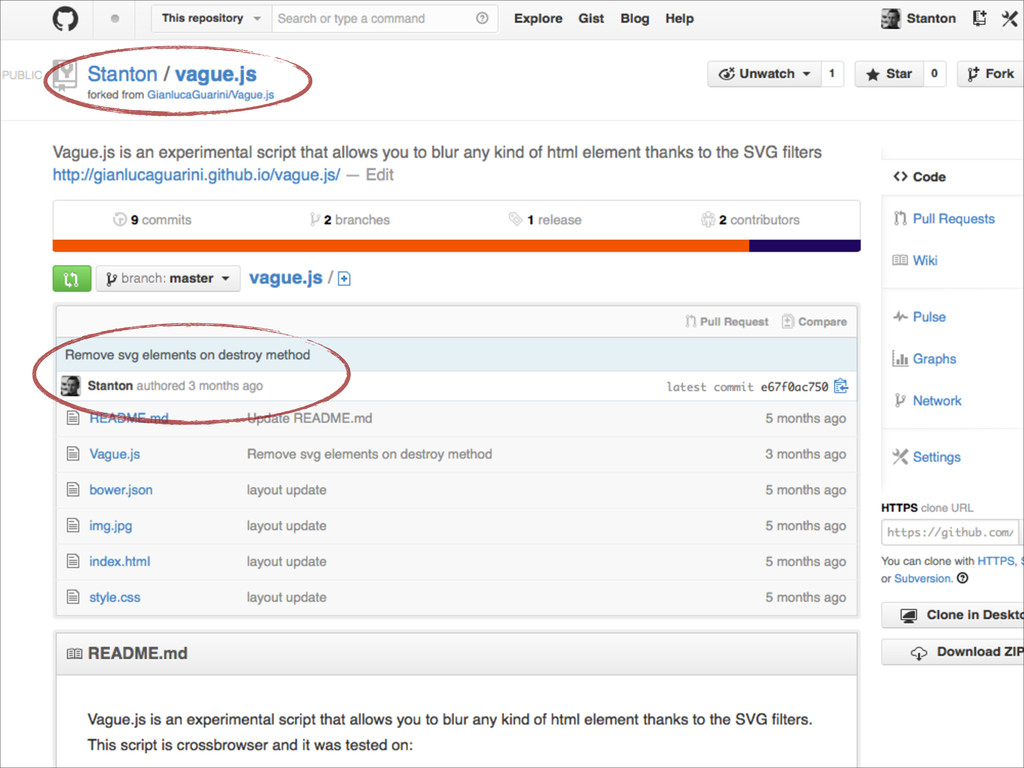
Task: View the 2 contributors
Action: tap(750, 220)
